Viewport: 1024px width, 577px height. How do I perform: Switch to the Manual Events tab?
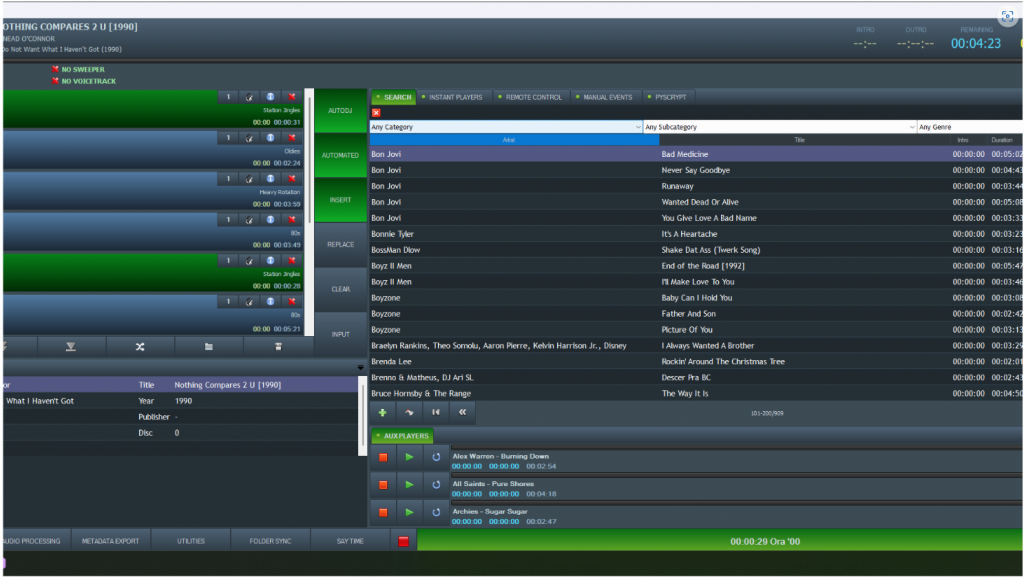pyautogui.click(x=604, y=97)
